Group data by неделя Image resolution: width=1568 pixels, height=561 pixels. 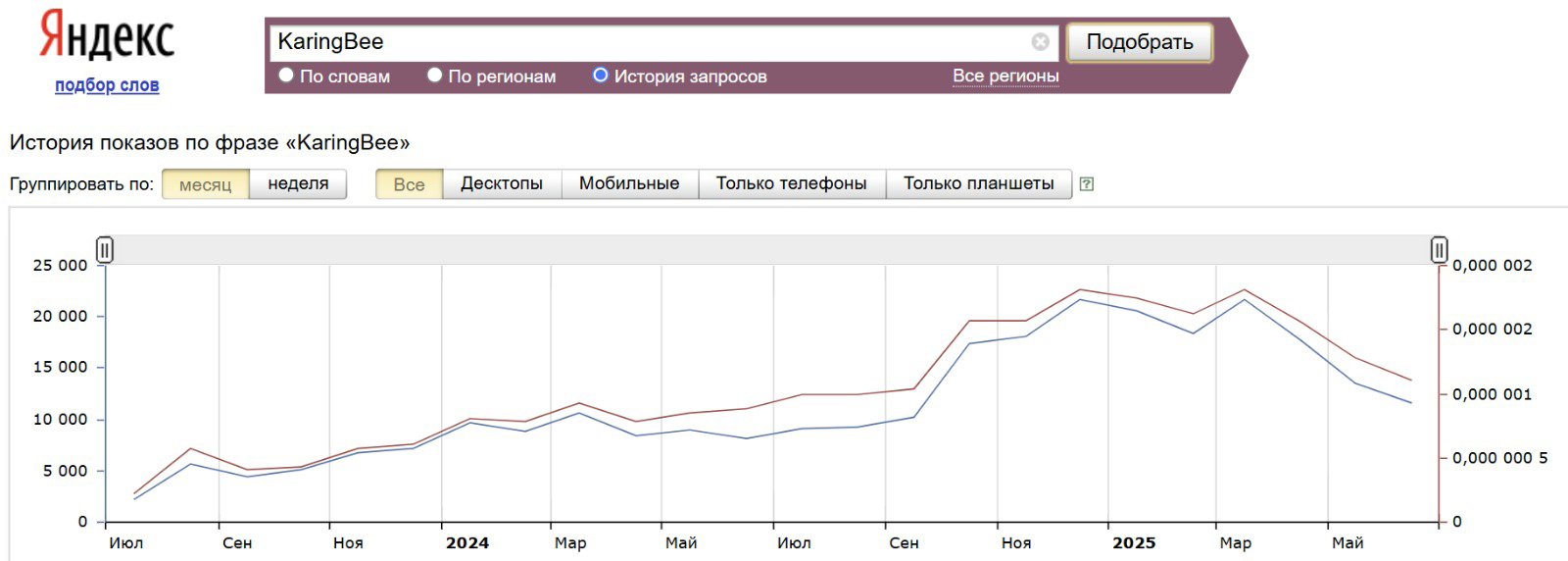[x=298, y=183]
